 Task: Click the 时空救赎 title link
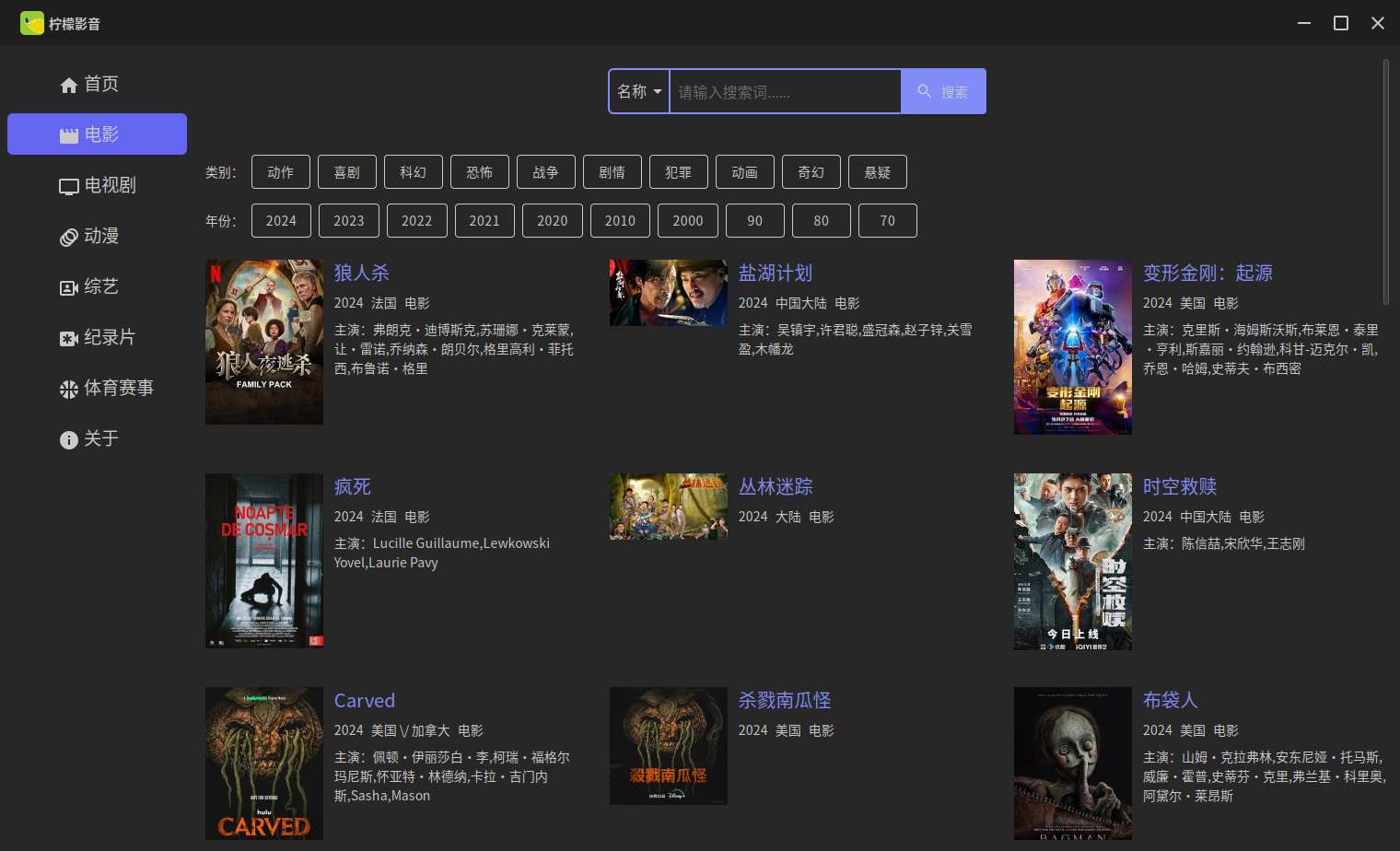[1180, 486]
